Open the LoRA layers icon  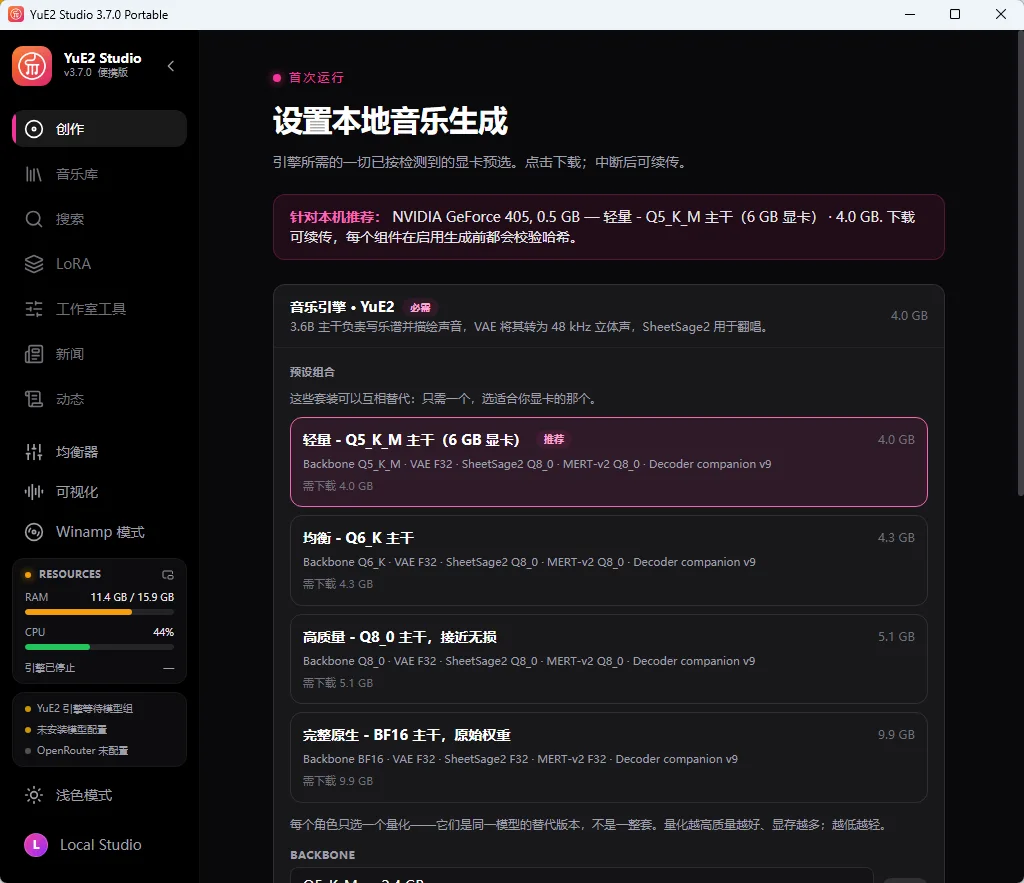(34, 264)
